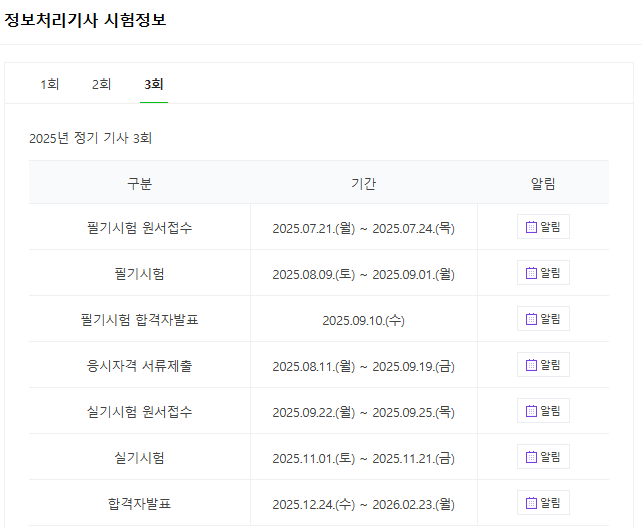Click period 2025.08.09.(토) ~ 2025.09.01.(월)

(x=364, y=274)
